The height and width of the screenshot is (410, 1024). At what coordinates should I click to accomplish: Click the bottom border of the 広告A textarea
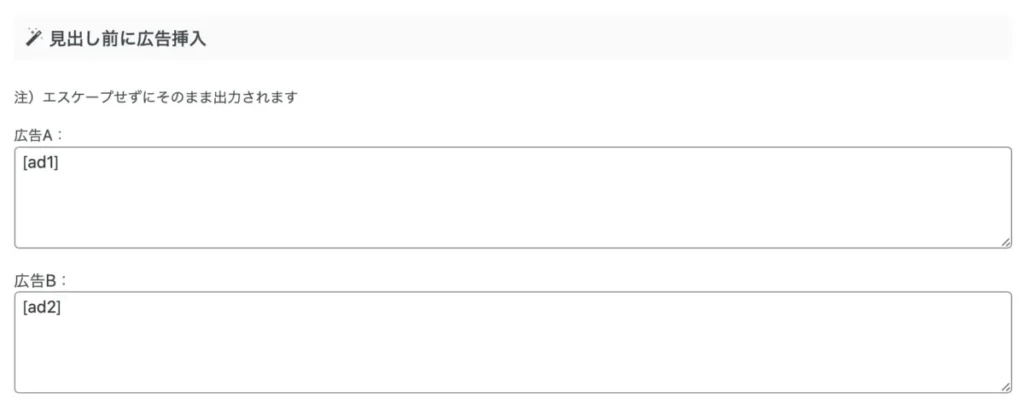(513, 248)
